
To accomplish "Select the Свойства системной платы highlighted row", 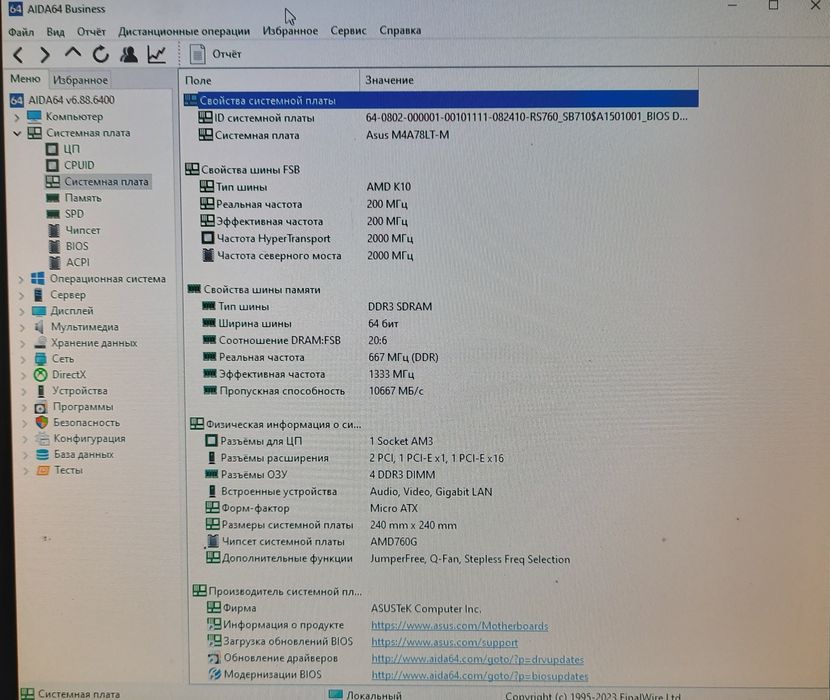I will 441,100.
